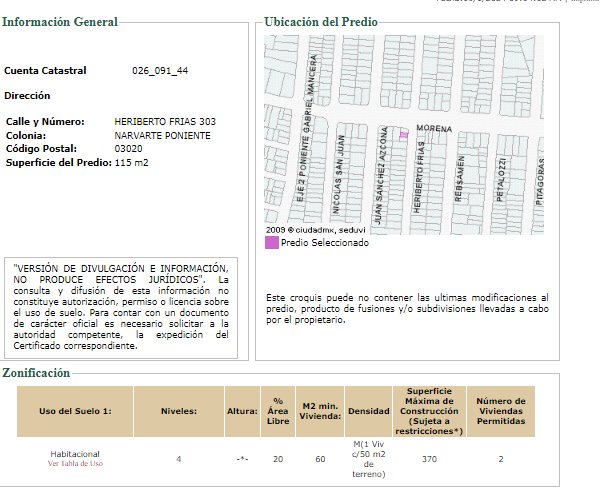
Task: Open the Ver Tabla de Uso link
Action: coord(75,463)
